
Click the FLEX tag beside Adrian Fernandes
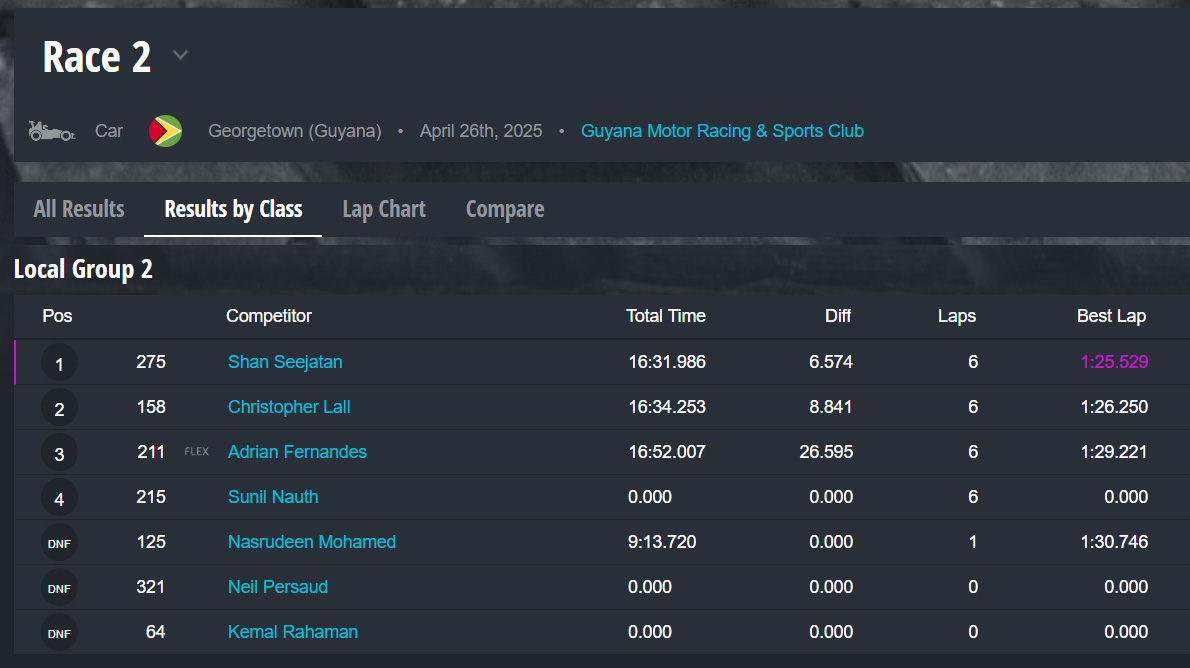tap(197, 452)
